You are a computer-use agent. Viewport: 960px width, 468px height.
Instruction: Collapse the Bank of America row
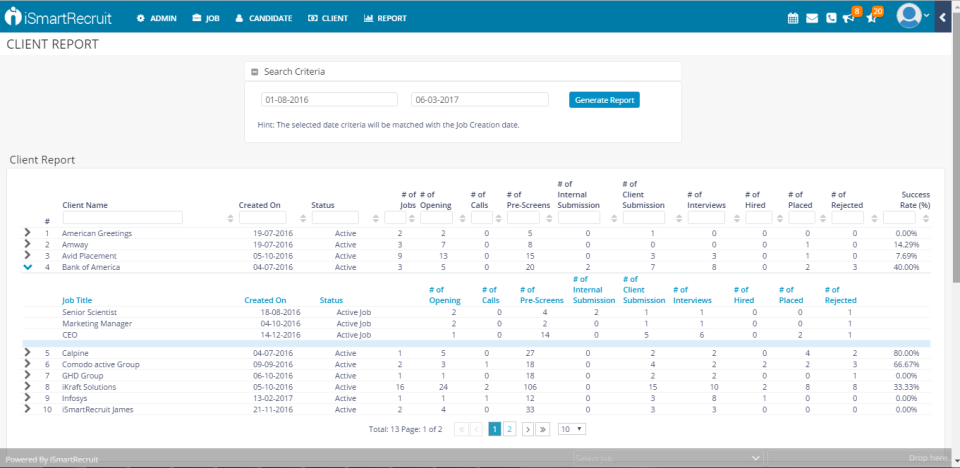(27, 267)
